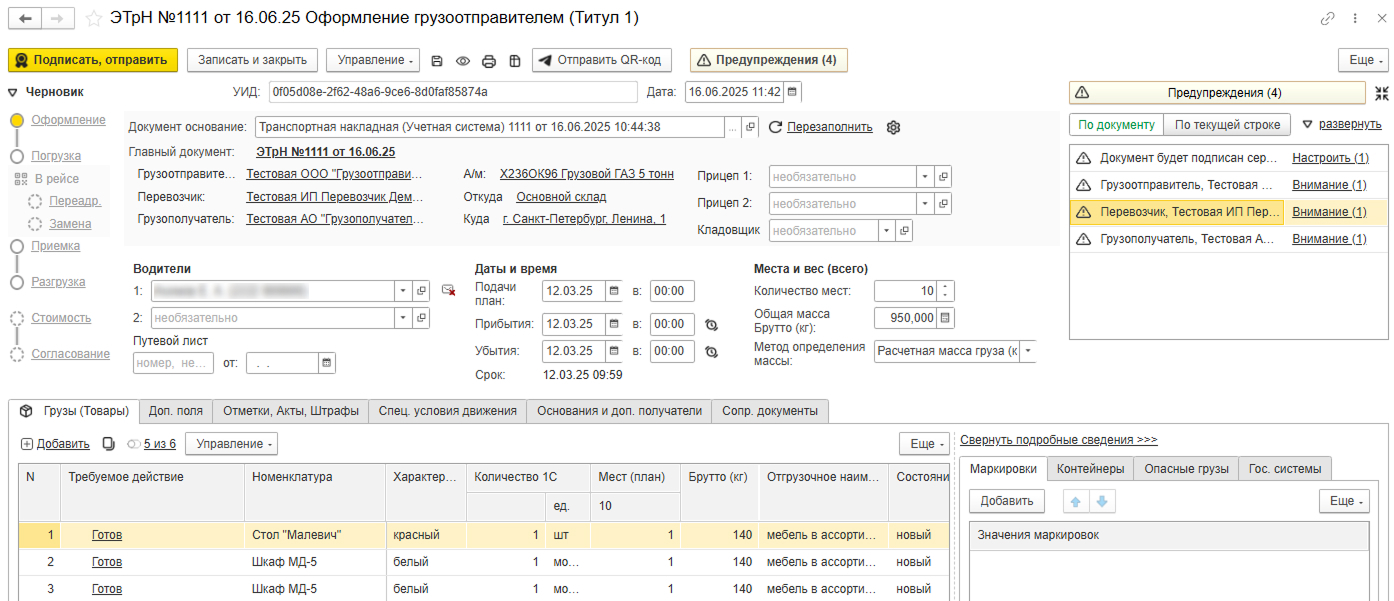Expand the Прицеп 1 dropdown list
This screenshot has height=601, width=1394.
(925, 177)
